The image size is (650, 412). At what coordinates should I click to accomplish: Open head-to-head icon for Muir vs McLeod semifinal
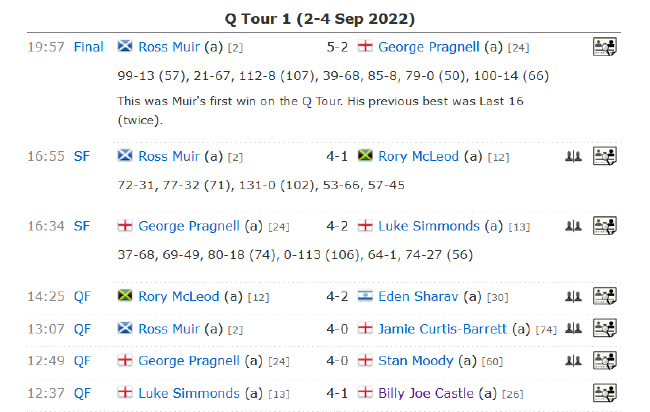pos(573,157)
